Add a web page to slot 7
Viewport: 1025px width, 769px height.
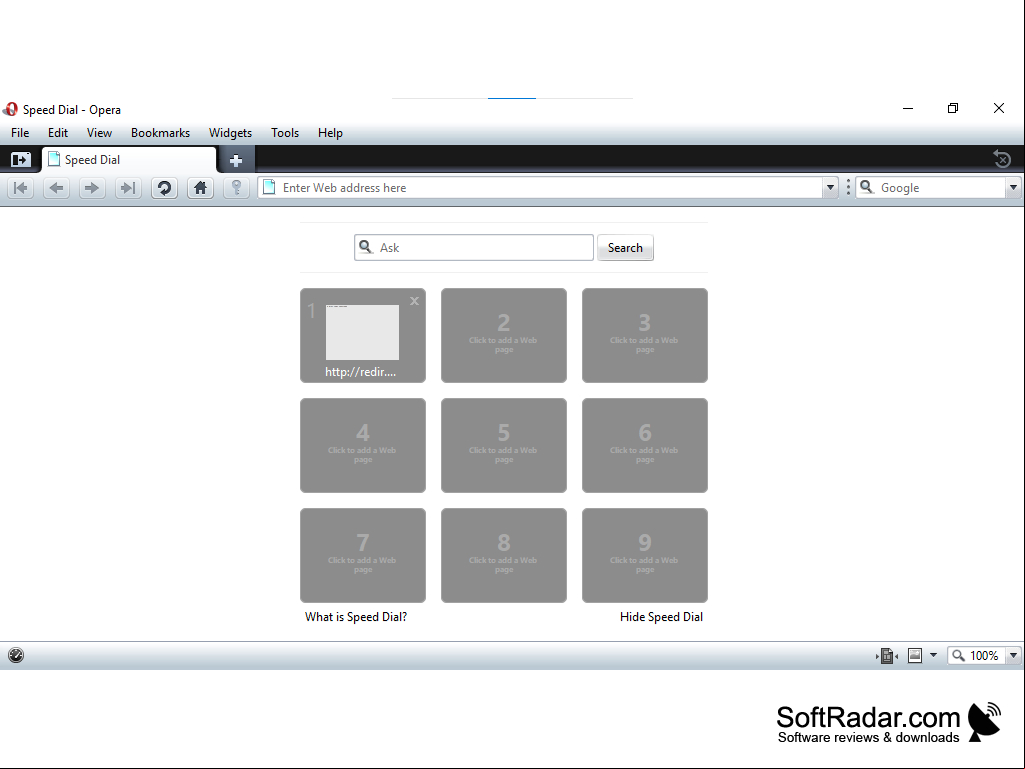point(363,555)
